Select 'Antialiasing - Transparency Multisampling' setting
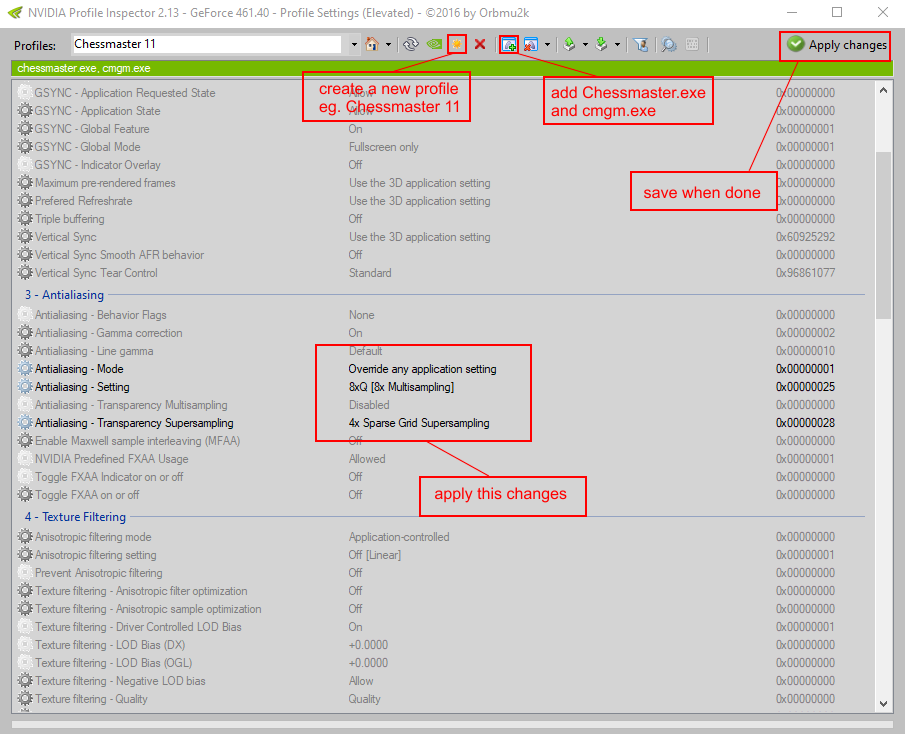 click(x=131, y=405)
